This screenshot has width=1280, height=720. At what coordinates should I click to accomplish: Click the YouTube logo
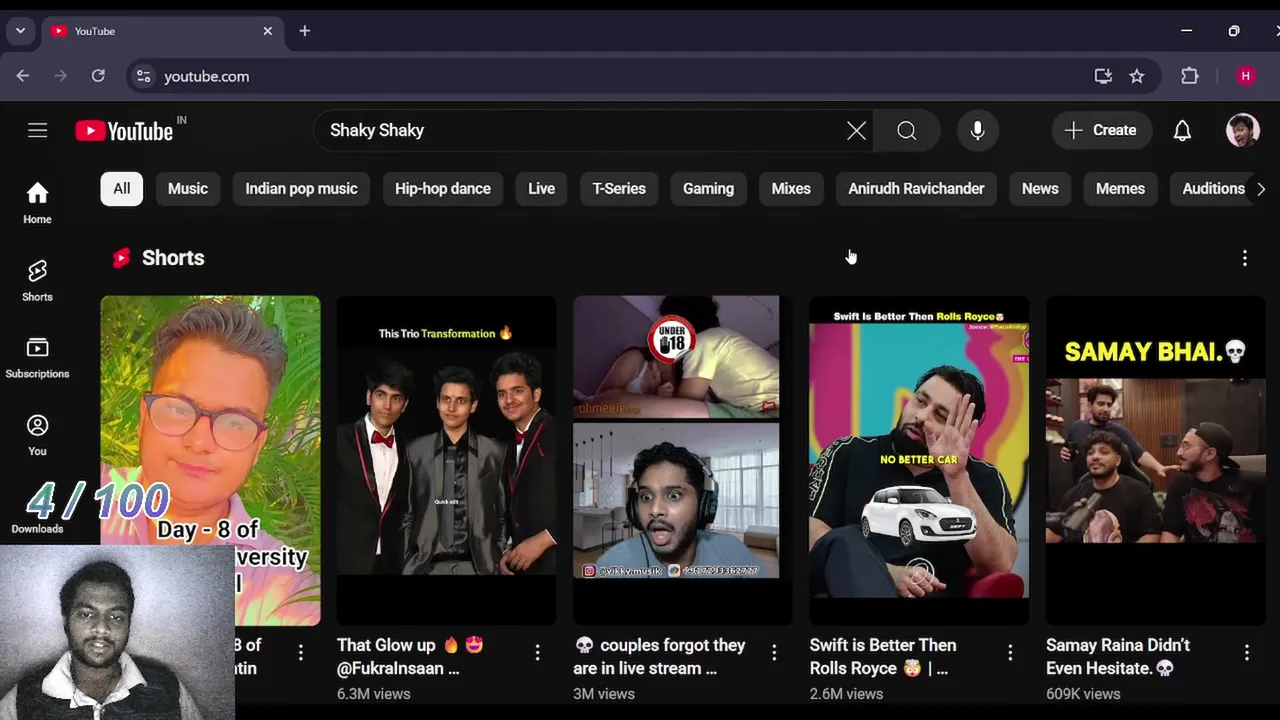(124, 131)
